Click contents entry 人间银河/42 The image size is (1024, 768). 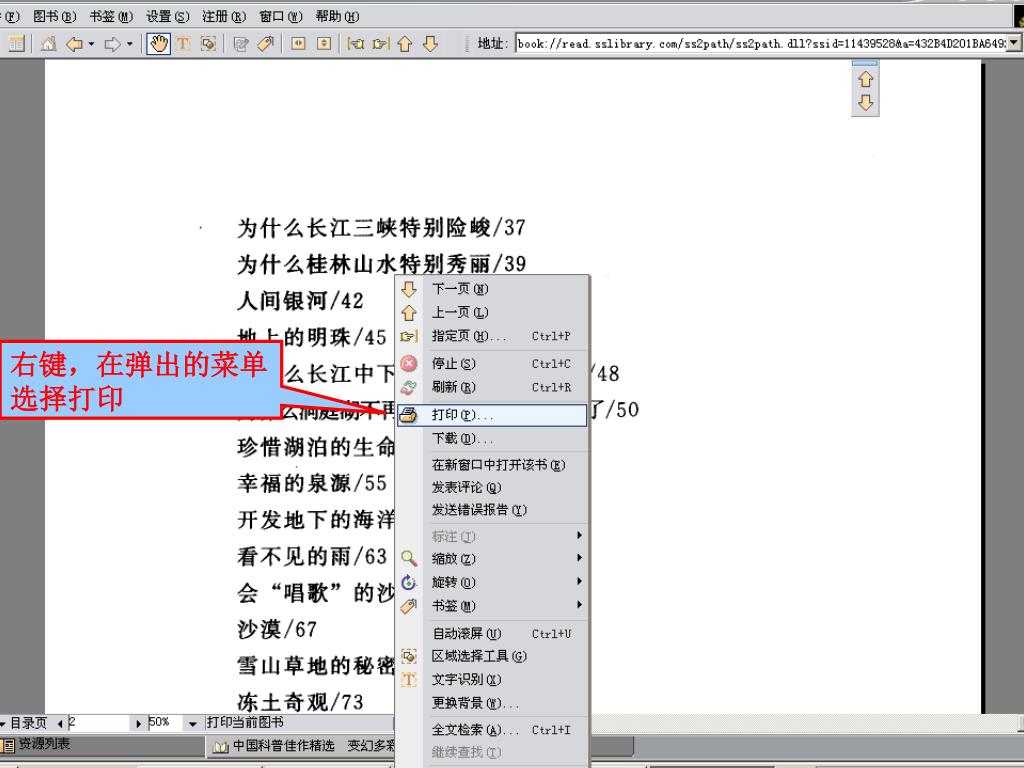click(x=300, y=300)
